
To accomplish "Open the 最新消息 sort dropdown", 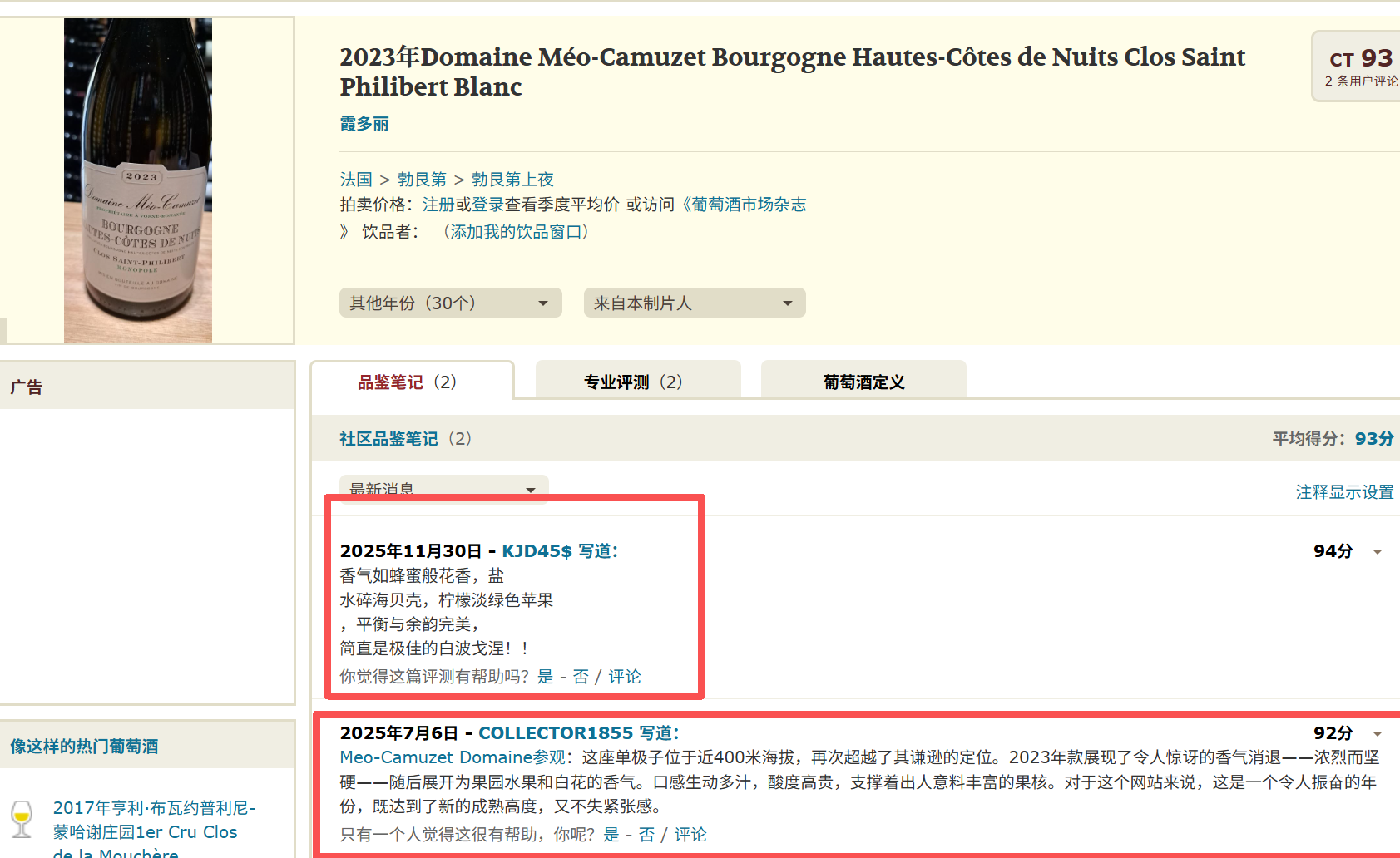I will click(x=443, y=489).
